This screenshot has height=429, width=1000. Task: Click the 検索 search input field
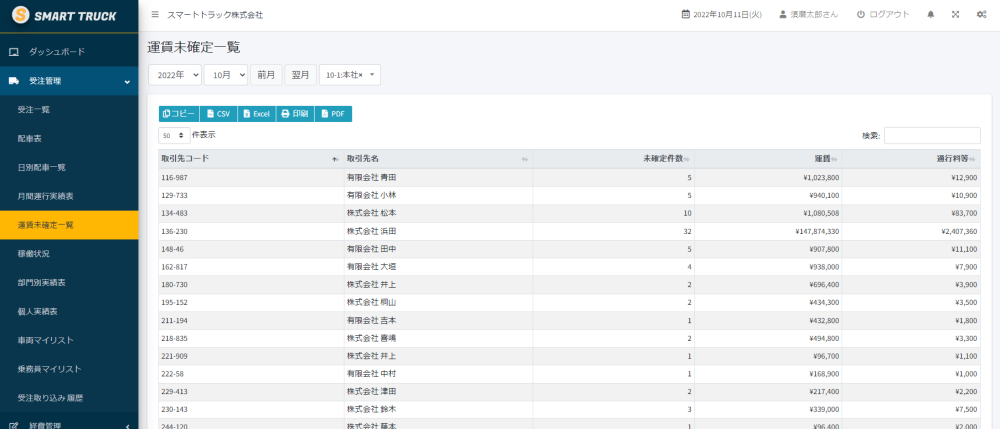coord(931,135)
